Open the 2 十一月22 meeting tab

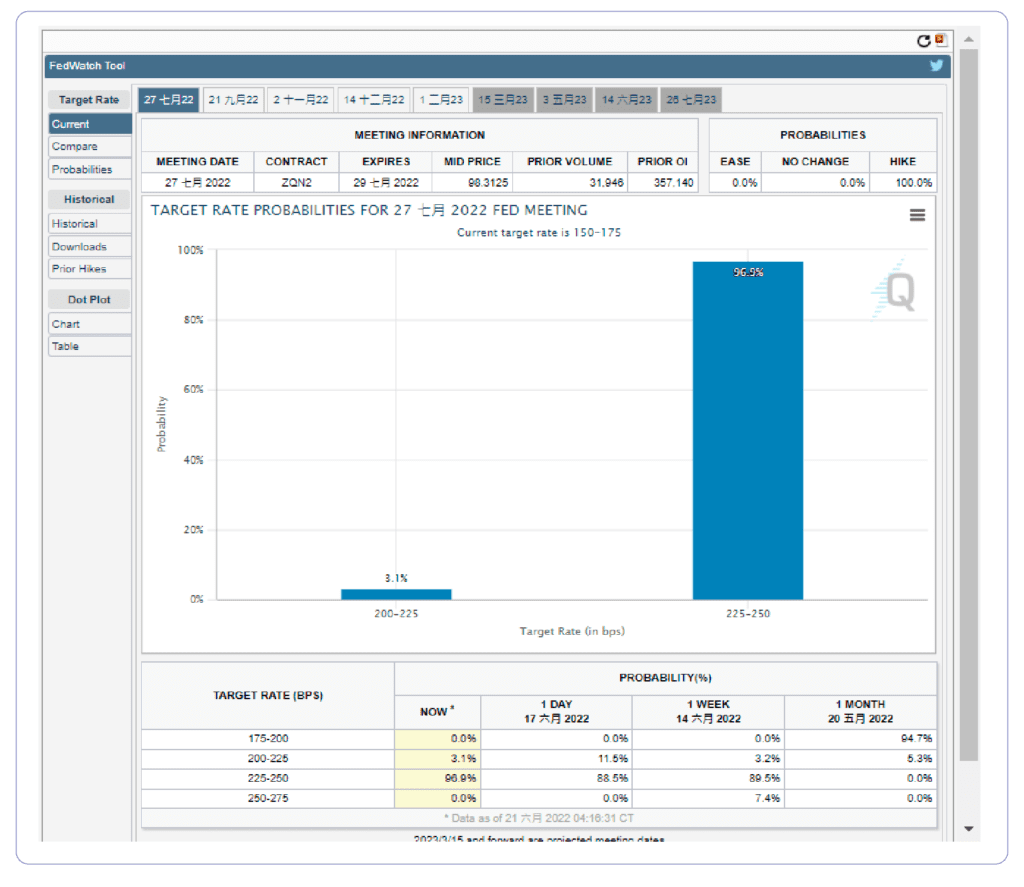click(x=300, y=100)
